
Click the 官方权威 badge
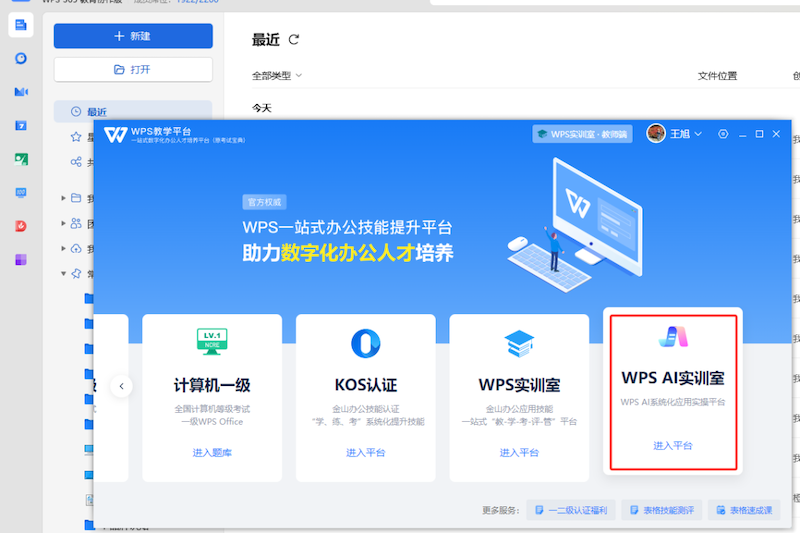pos(264,202)
